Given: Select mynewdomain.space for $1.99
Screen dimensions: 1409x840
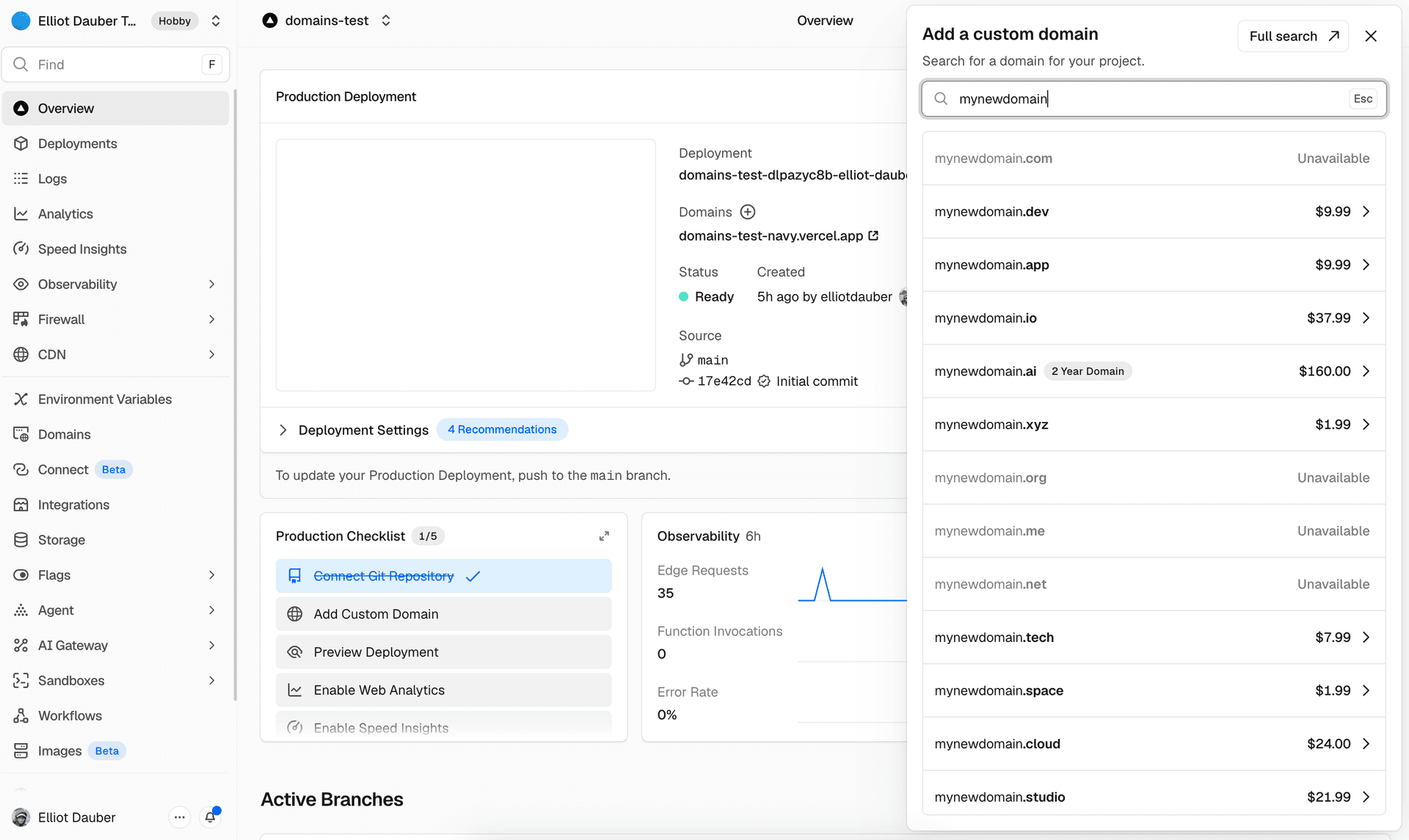Looking at the screenshot, I should (1154, 691).
